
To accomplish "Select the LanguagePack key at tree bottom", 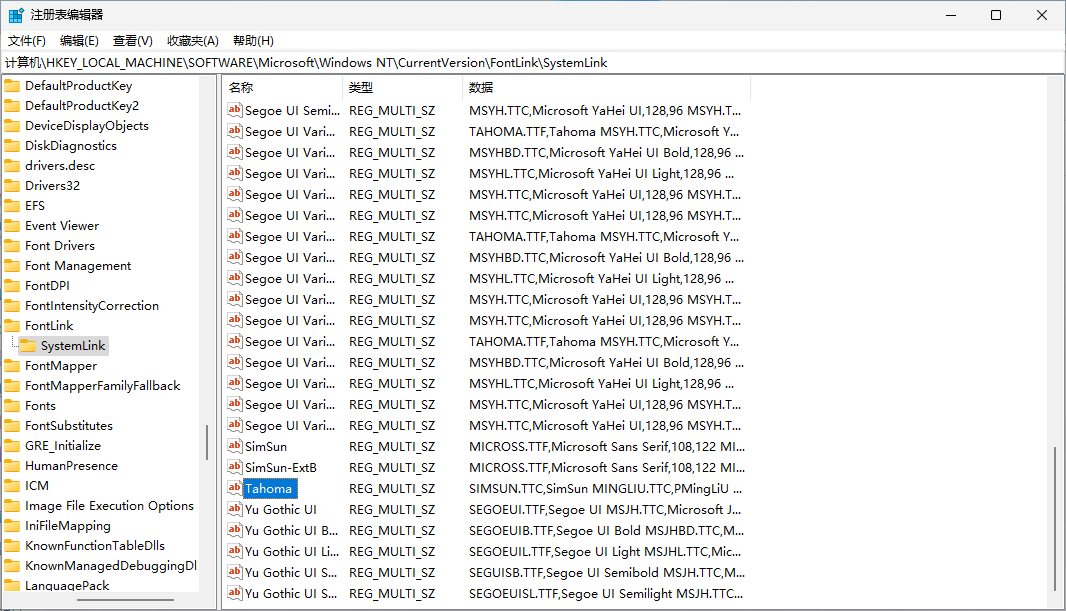I will 67,585.
